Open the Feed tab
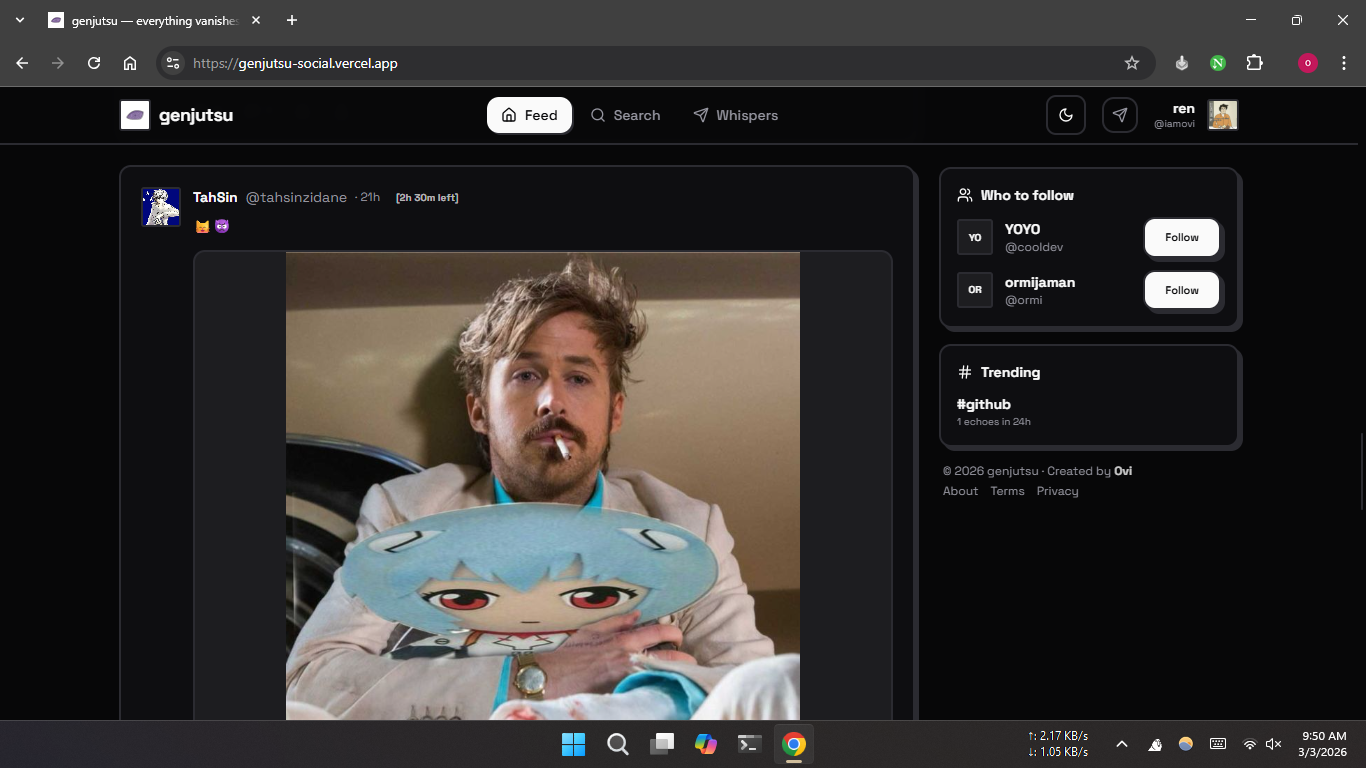This screenshot has height=768, width=1366. pos(529,115)
